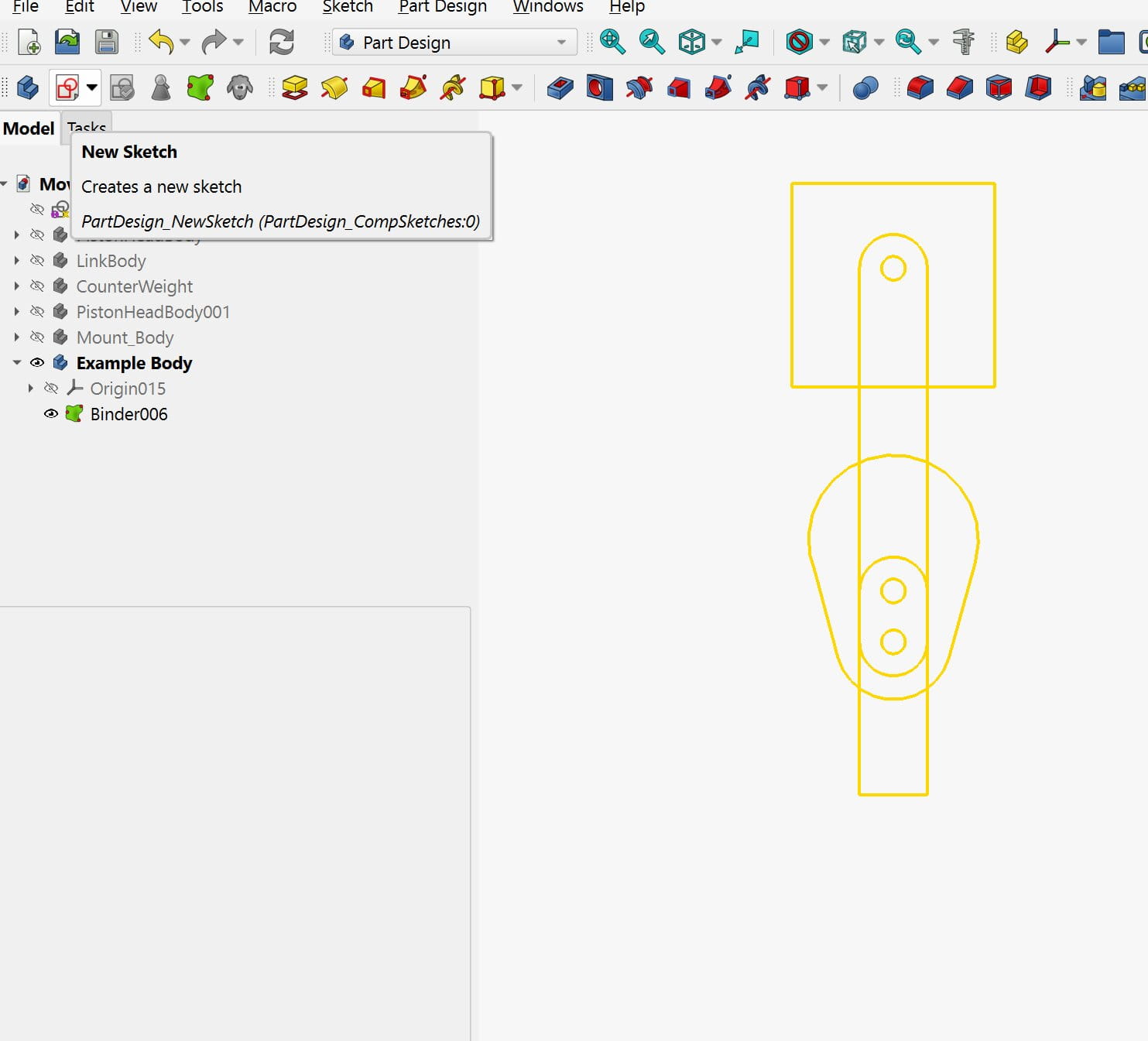
Task: Open the Edit menu
Action: click(x=80, y=7)
